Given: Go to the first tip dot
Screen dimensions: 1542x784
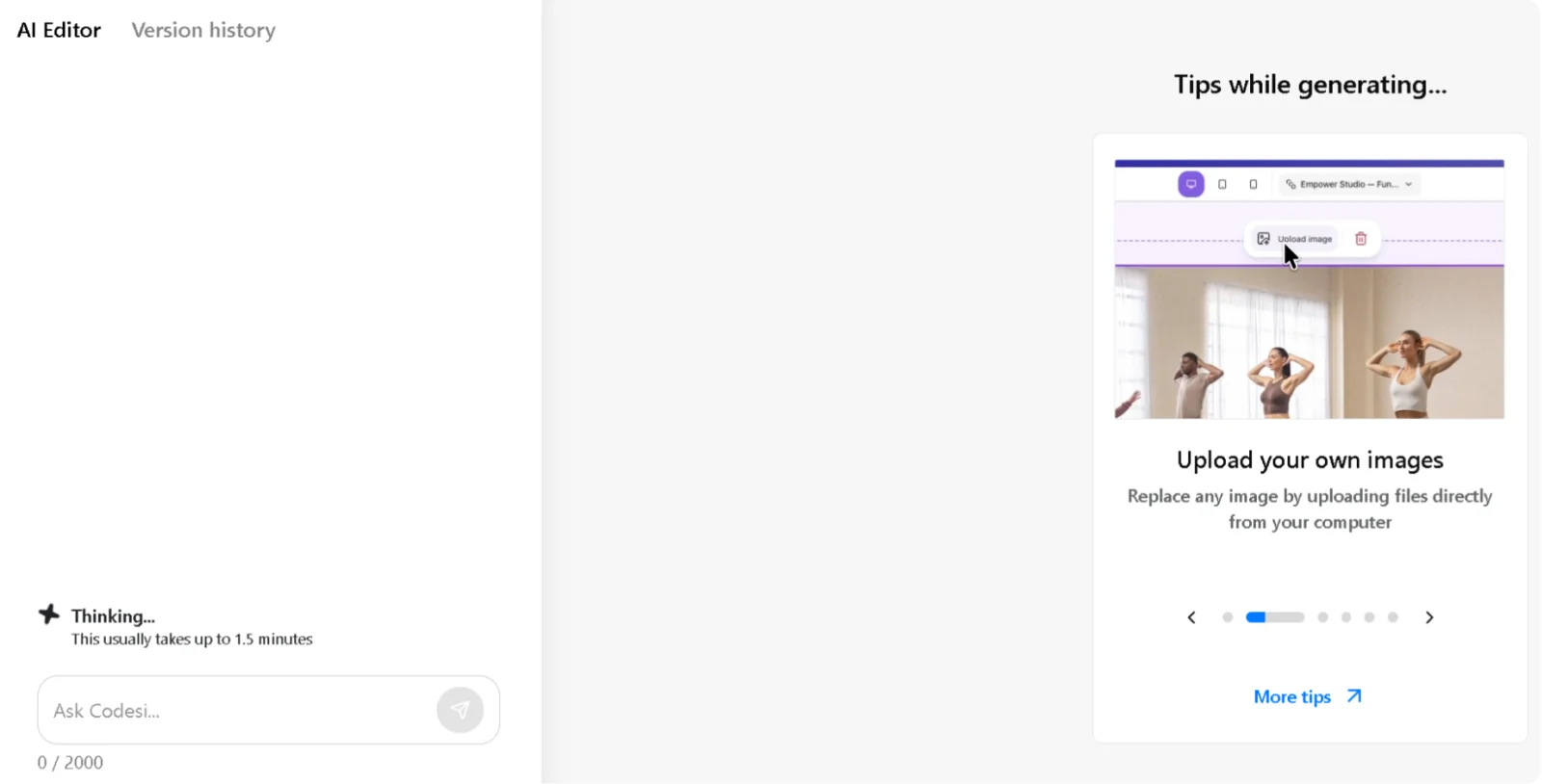Looking at the screenshot, I should tap(1227, 617).
